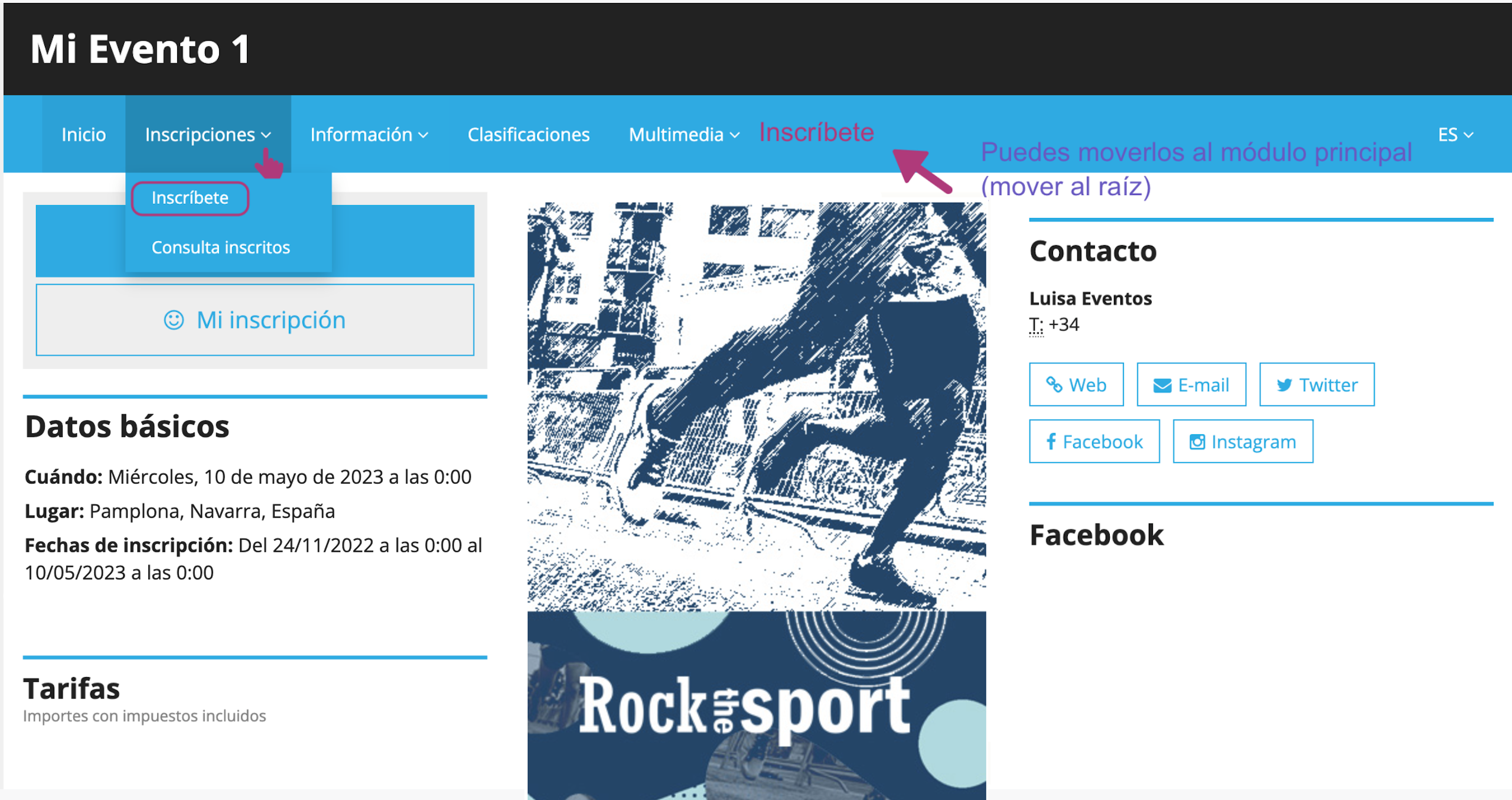Screen dimensions: 1512x800
Task: Open the ES language selector chevron
Action: (1468, 135)
